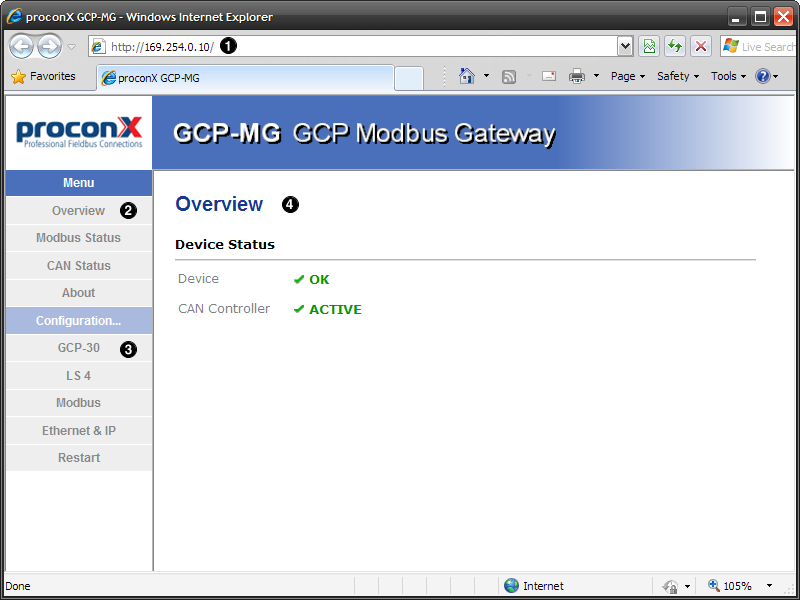Toggle Compatibility View broken-page icon

click(649, 46)
